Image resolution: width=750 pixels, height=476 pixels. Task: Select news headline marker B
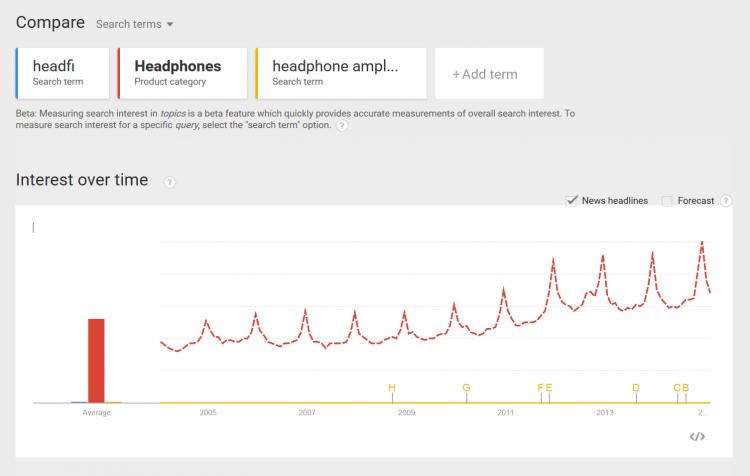point(685,387)
